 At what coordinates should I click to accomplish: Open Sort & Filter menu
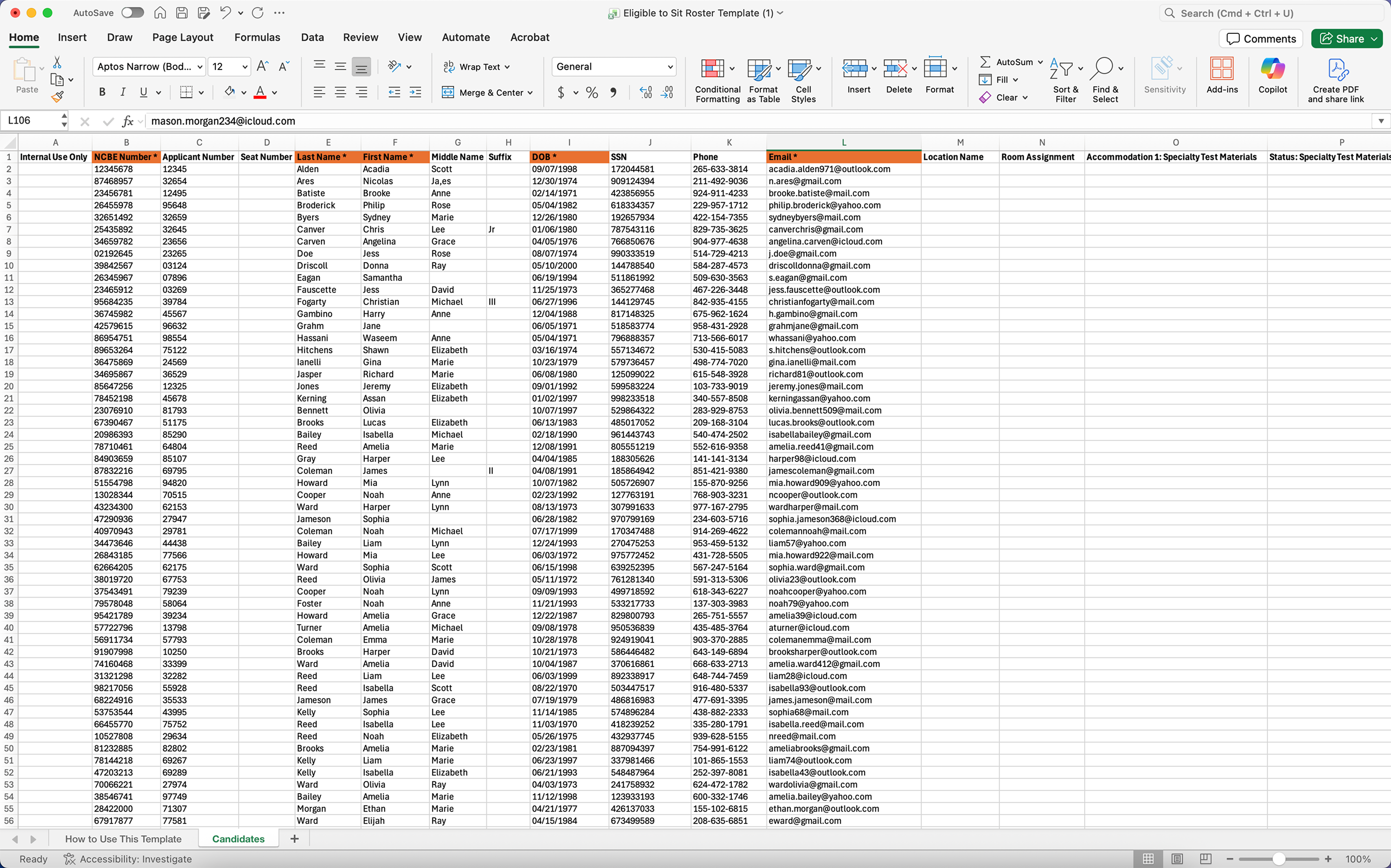click(1065, 80)
